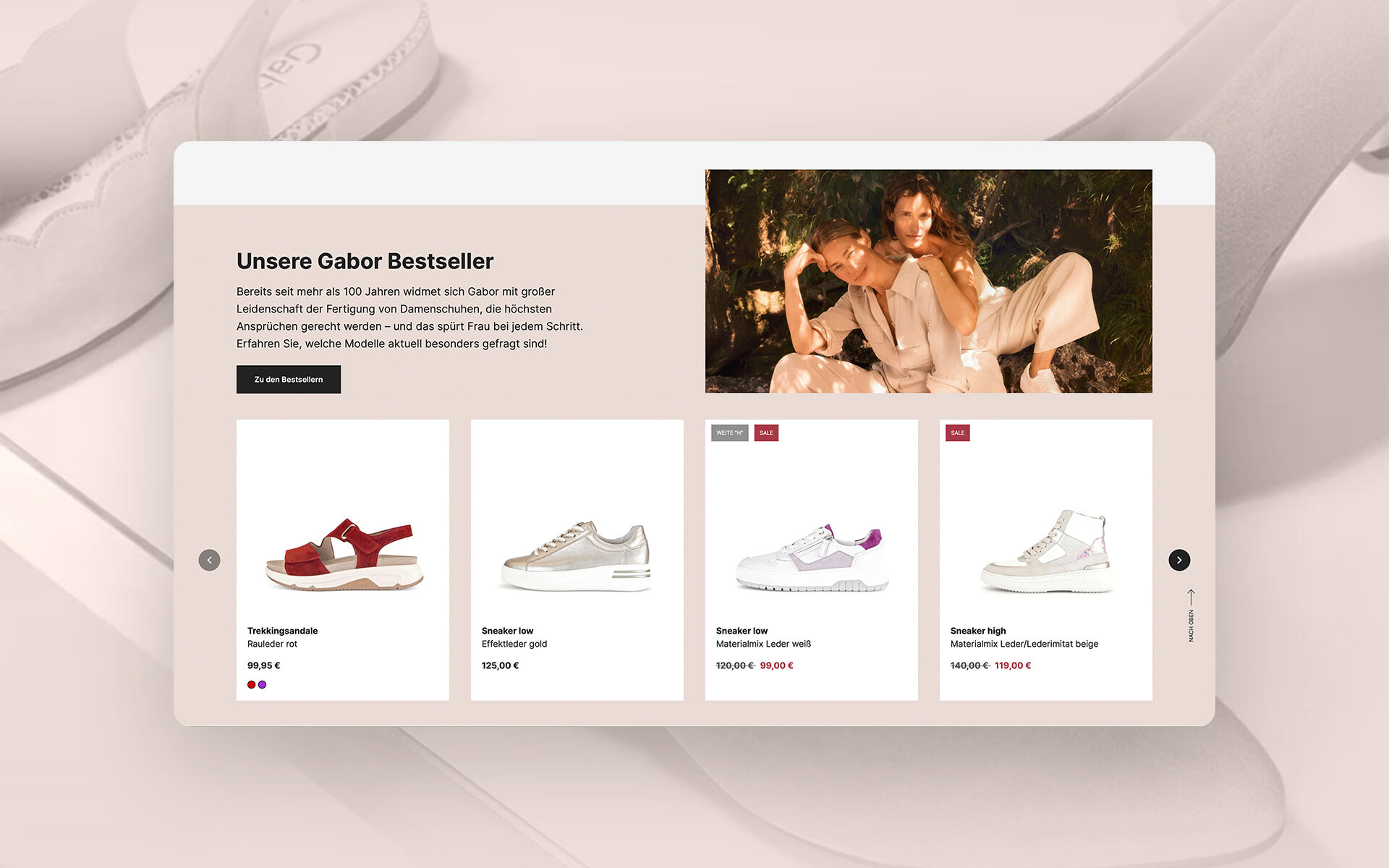Click the next carousel arrow

tap(1179, 560)
